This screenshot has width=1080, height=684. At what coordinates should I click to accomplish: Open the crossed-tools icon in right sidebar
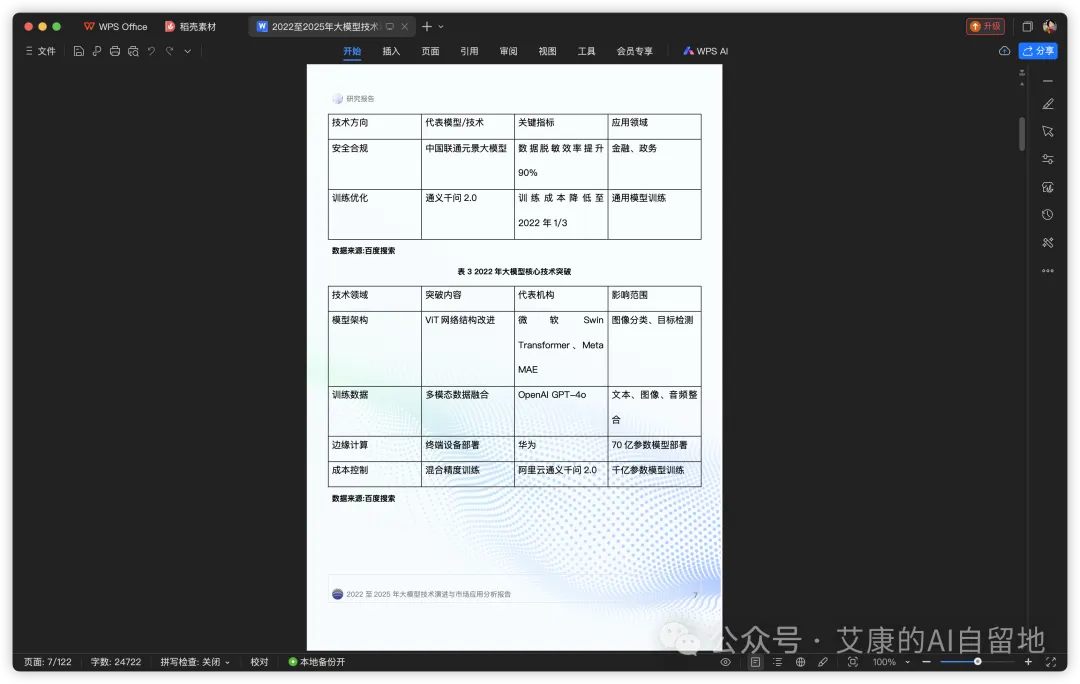(x=1048, y=242)
